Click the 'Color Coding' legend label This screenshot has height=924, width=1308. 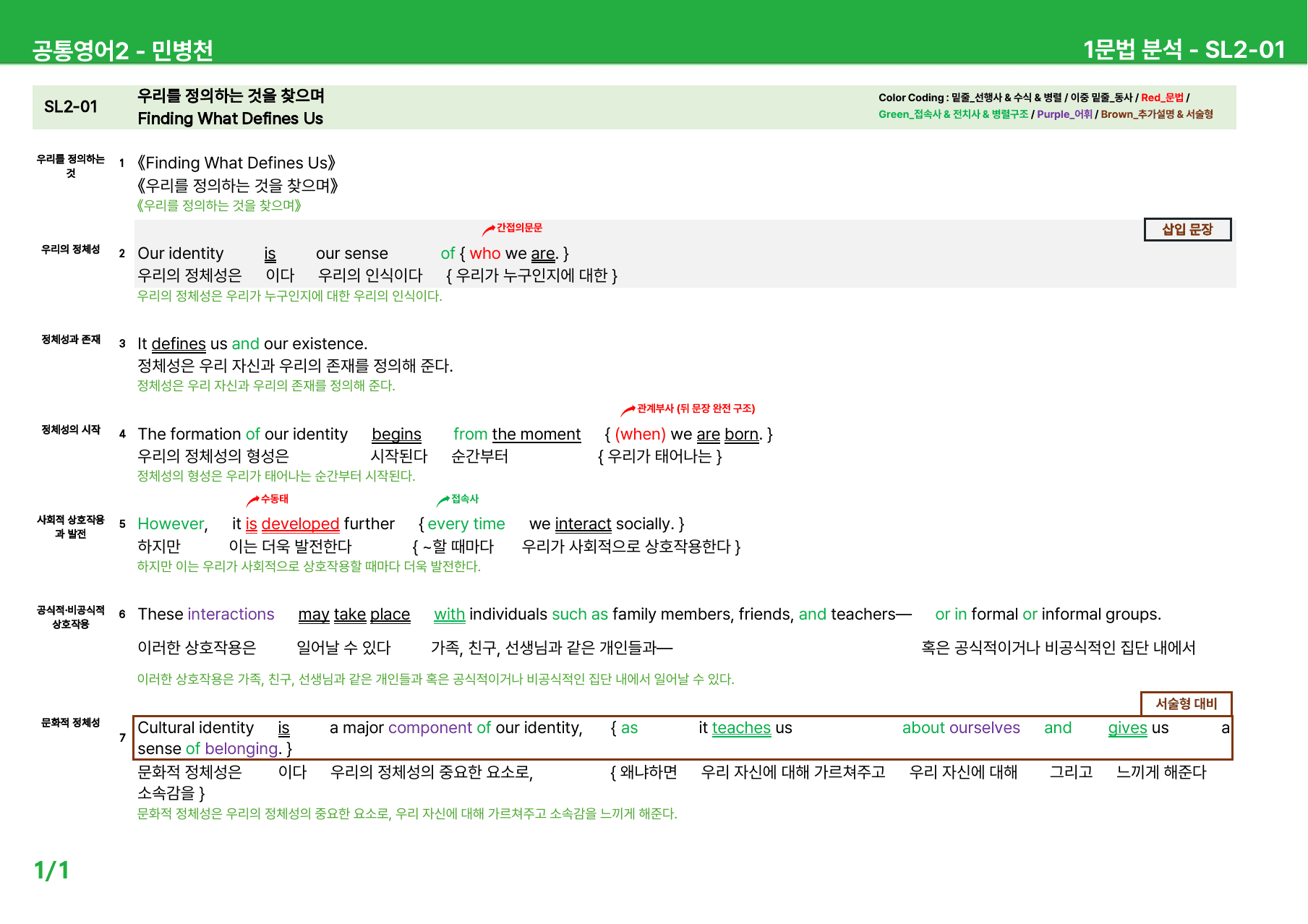pyautogui.click(x=911, y=98)
